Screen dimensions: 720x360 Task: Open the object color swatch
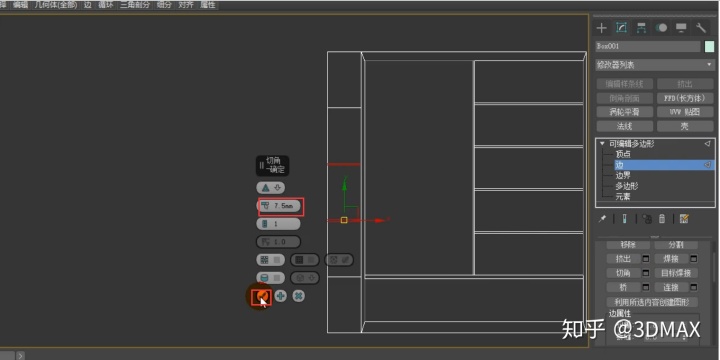[709, 46]
